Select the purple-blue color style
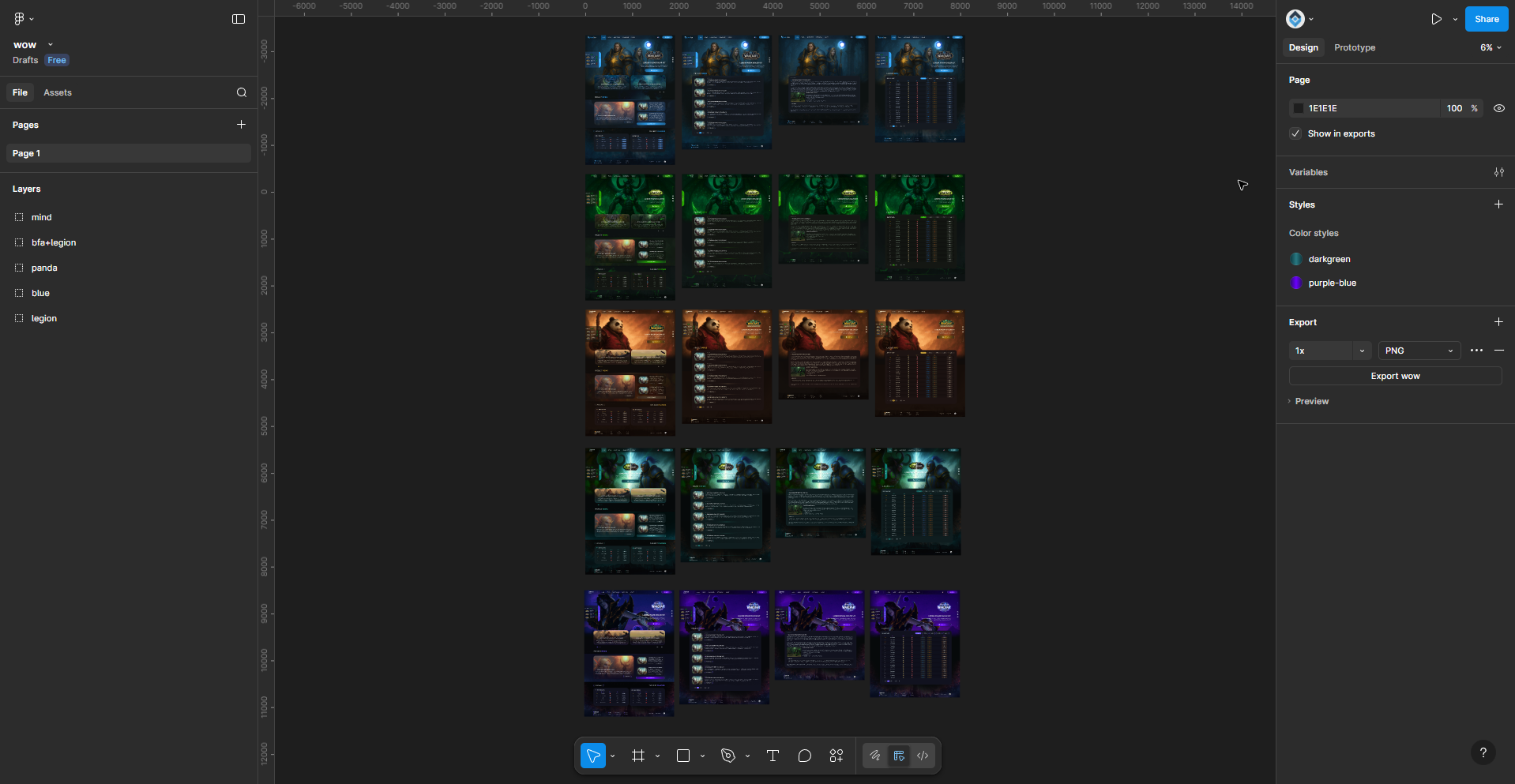The image size is (1515, 784). click(1333, 283)
